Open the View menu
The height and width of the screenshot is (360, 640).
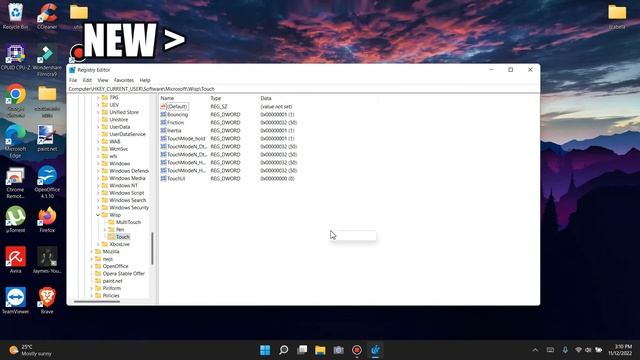pos(103,80)
